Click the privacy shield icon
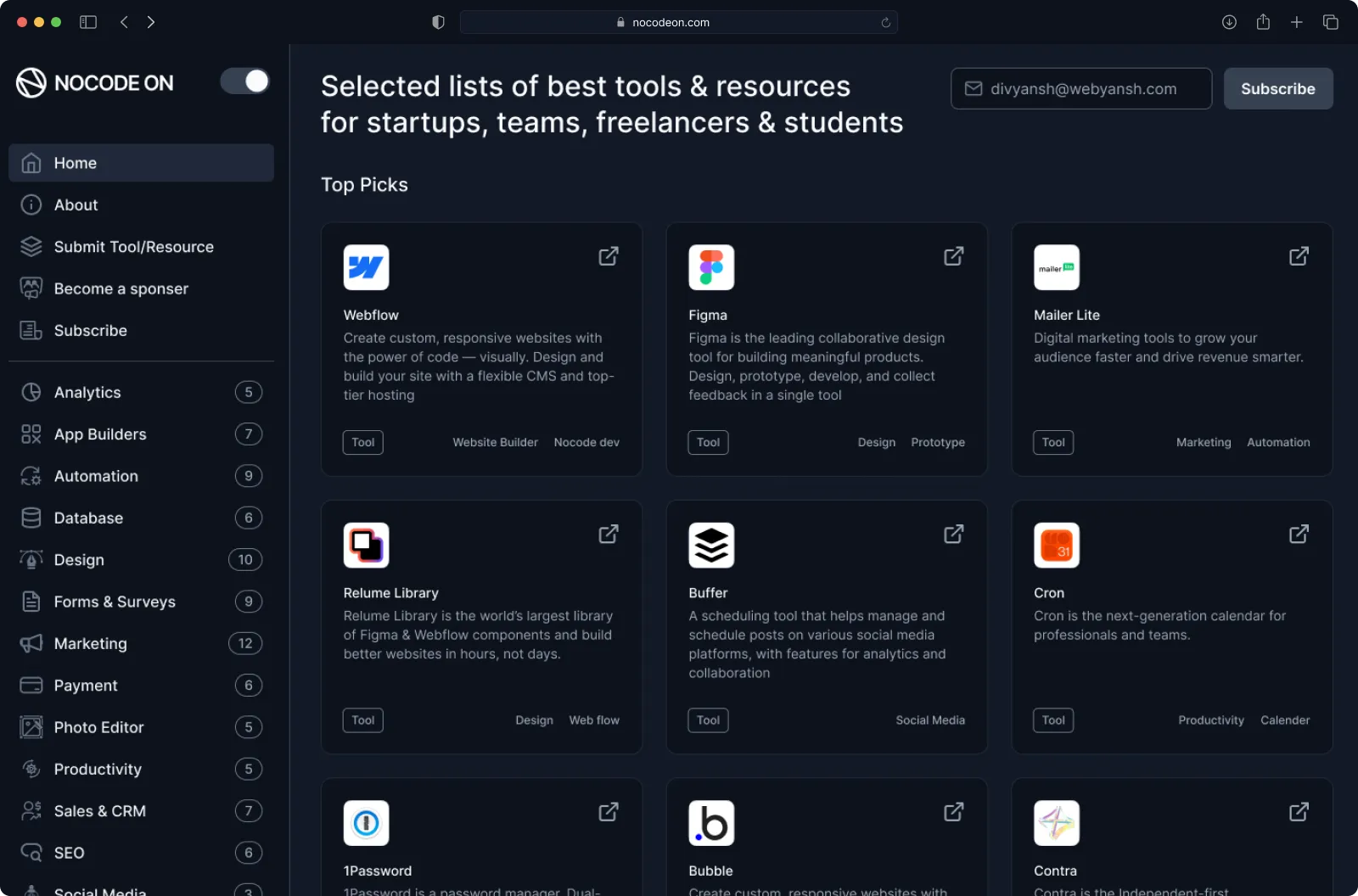 pyautogui.click(x=438, y=22)
